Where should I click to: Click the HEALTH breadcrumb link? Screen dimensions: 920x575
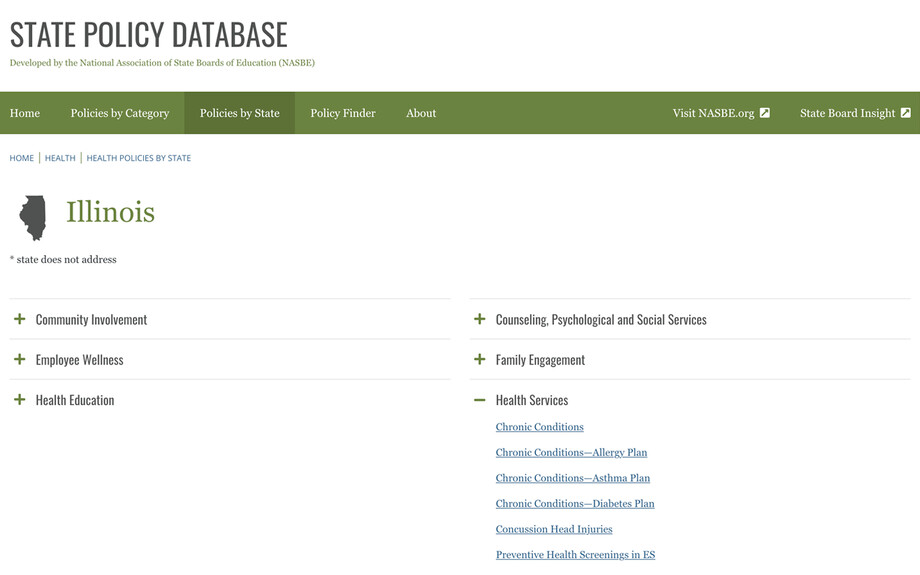tap(60, 158)
